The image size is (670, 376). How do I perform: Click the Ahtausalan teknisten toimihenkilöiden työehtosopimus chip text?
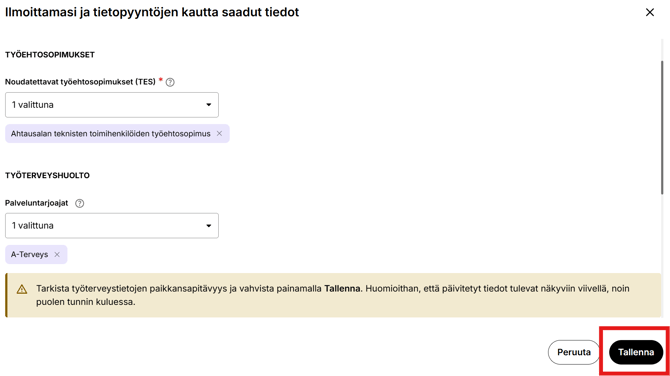tap(111, 134)
